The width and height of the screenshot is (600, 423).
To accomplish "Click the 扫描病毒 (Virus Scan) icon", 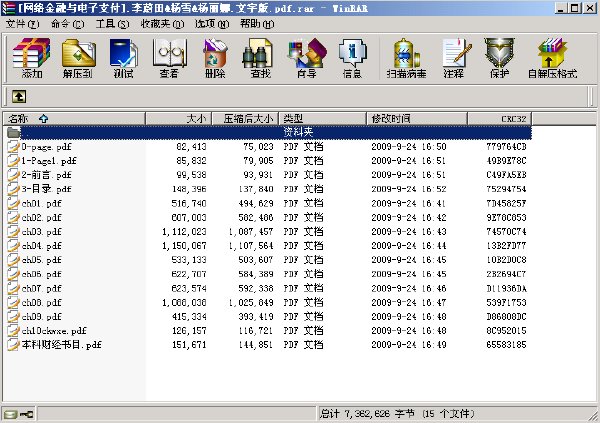I will click(406, 58).
